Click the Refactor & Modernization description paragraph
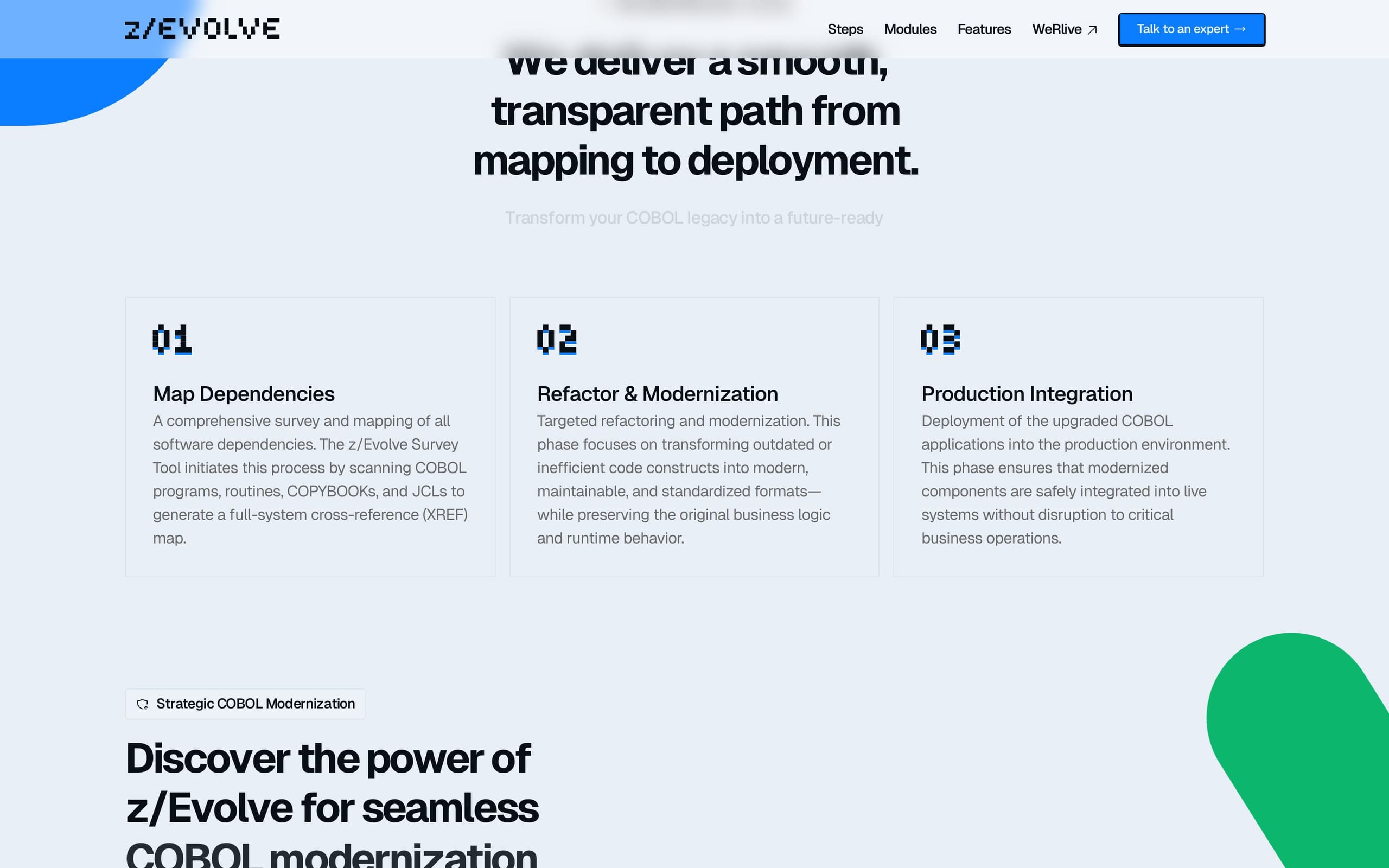 (689, 480)
